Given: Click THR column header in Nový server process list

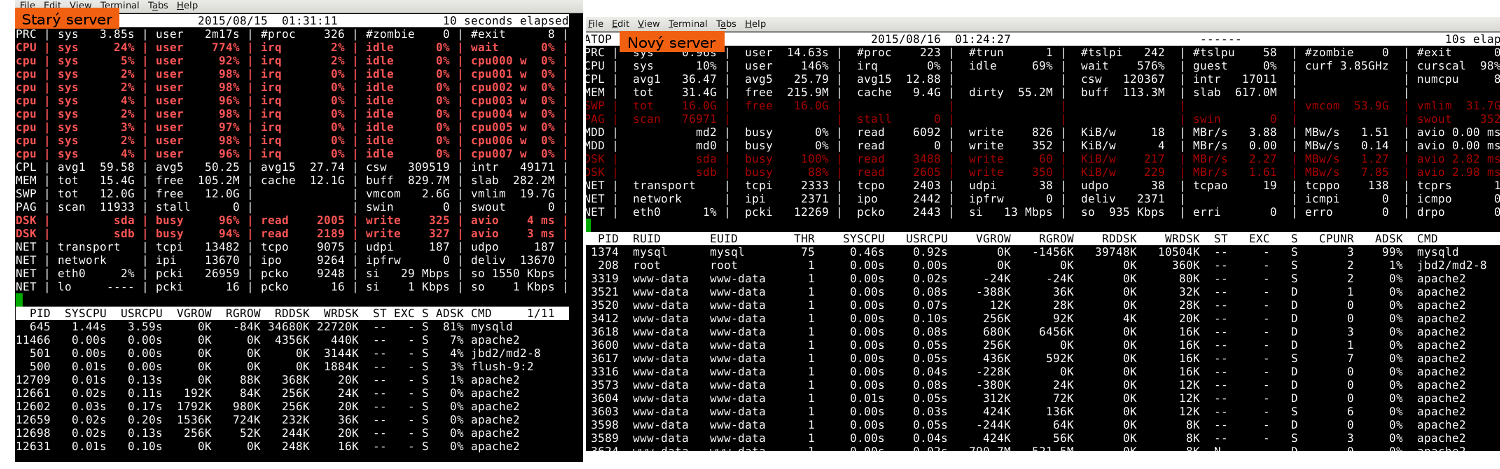Looking at the screenshot, I should point(804,240).
